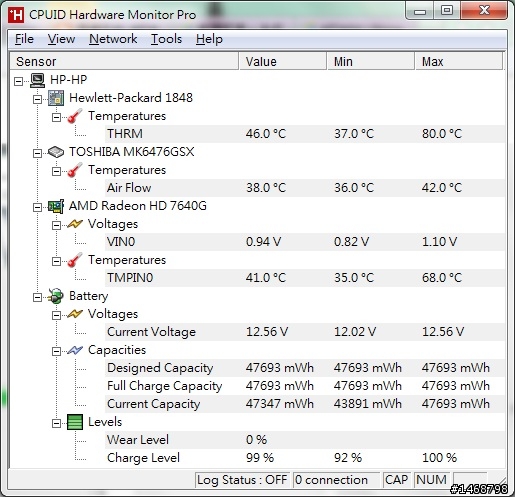
Task: Select the THRM sensor row
Action: pos(305,134)
